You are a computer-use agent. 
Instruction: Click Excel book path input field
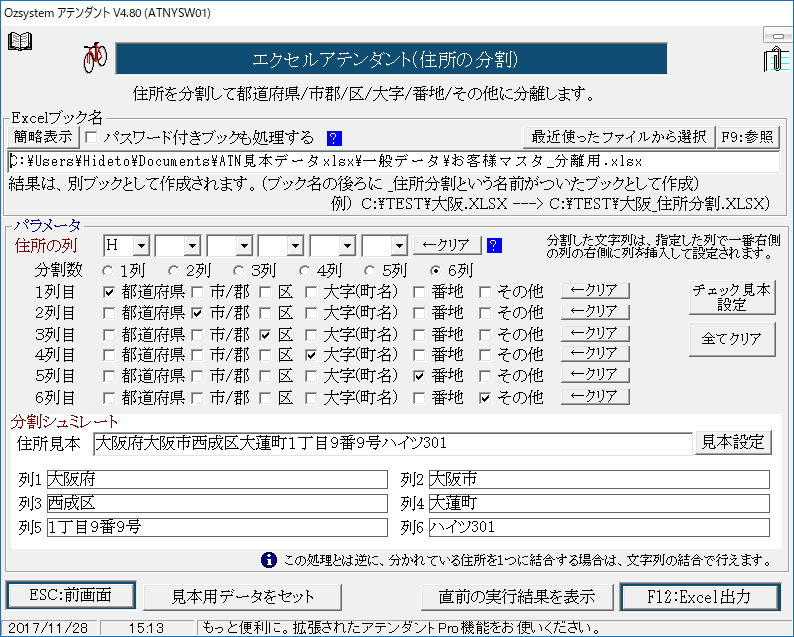coord(393,162)
